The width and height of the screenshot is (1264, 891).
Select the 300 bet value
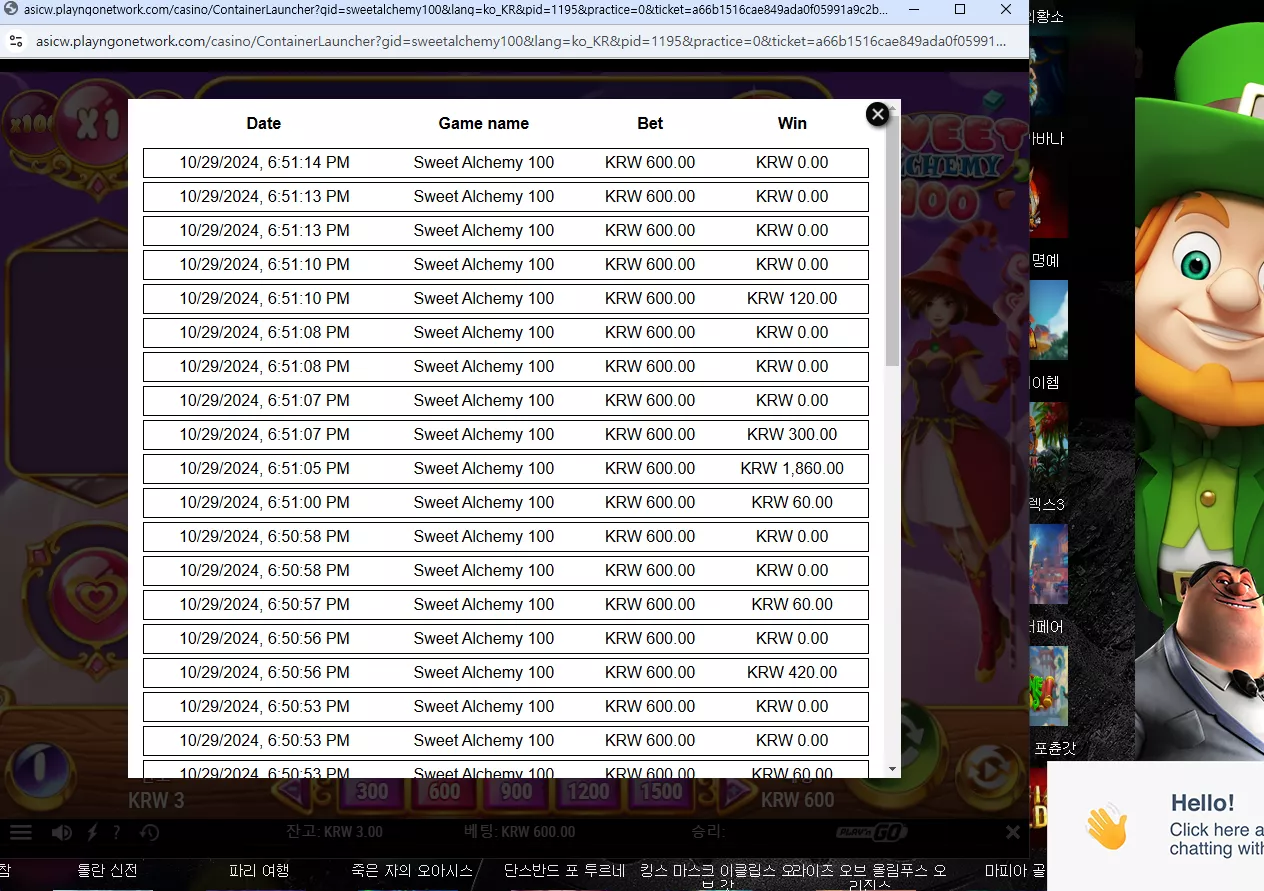(372, 792)
